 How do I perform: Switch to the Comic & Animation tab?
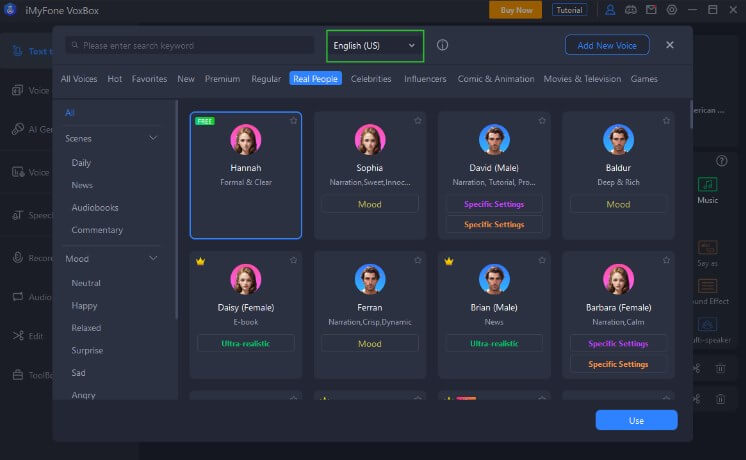pyautogui.click(x=496, y=79)
